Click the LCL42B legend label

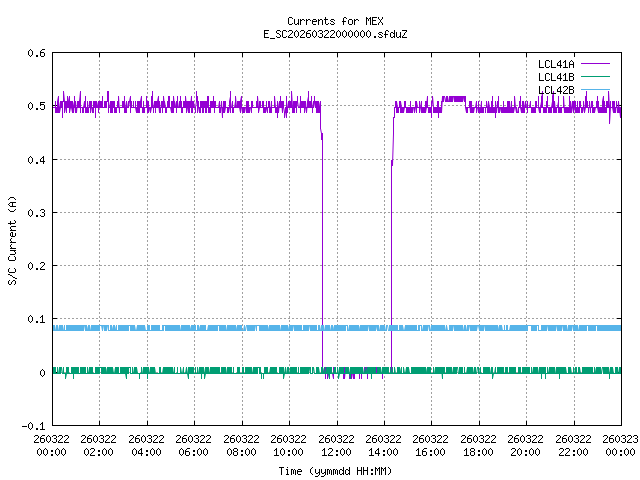click(x=555, y=90)
